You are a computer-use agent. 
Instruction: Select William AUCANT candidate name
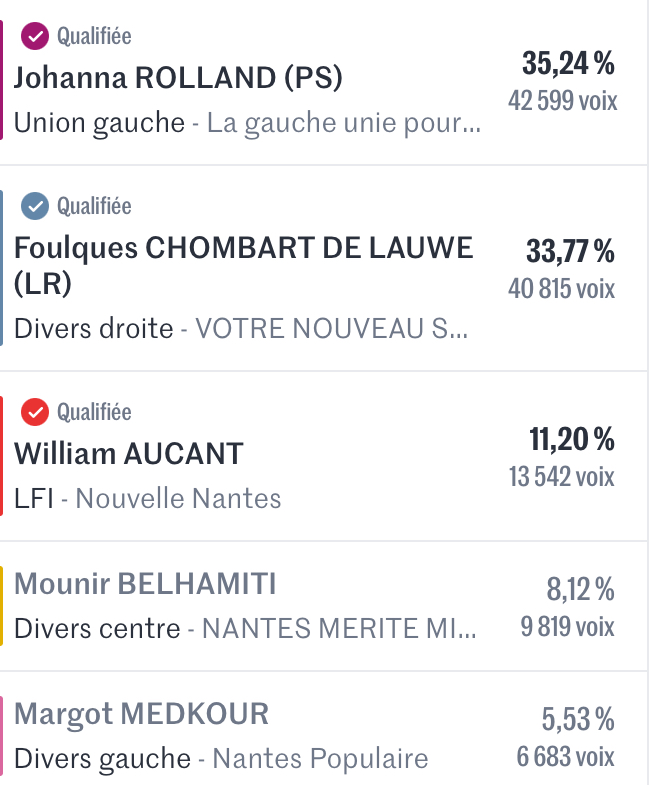[x=128, y=454]
